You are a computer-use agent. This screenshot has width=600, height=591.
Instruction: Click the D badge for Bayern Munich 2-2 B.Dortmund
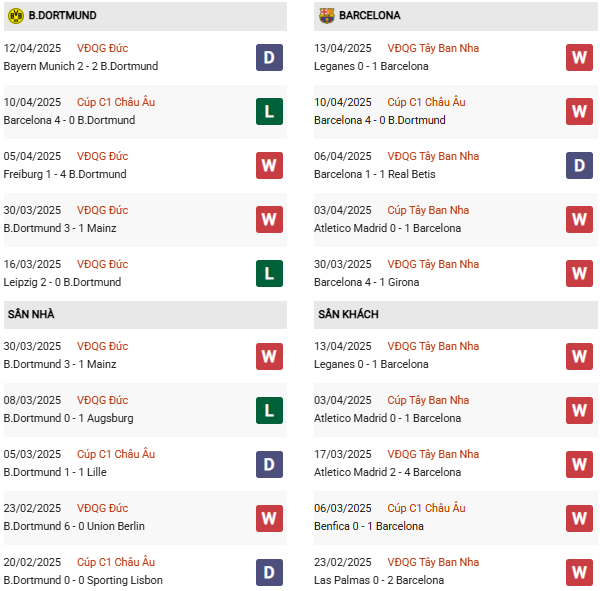click(269, 57)
